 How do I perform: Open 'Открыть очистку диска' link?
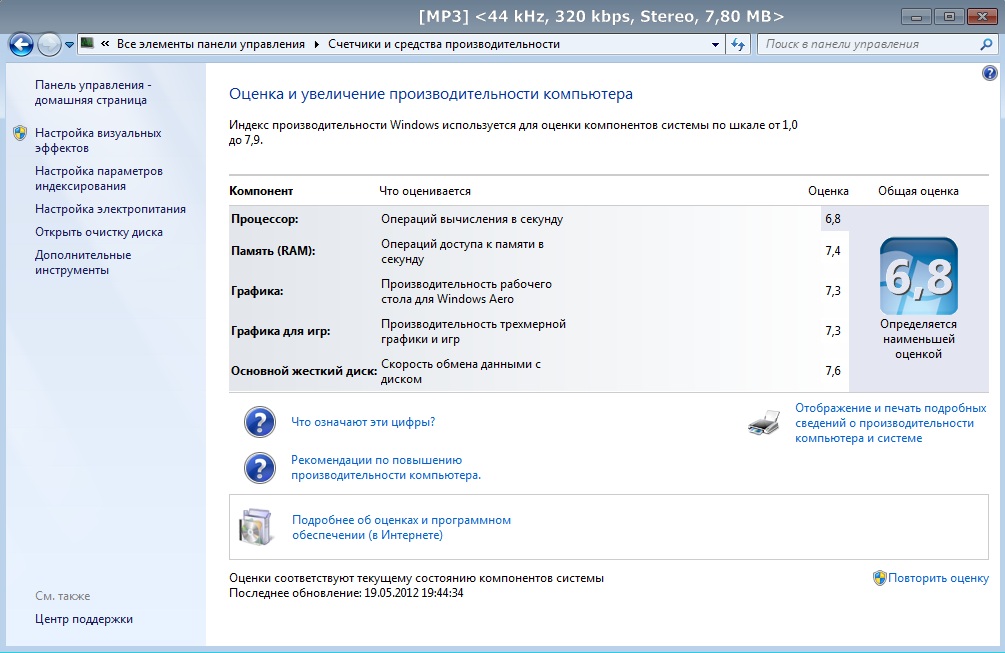pos(99,232)
